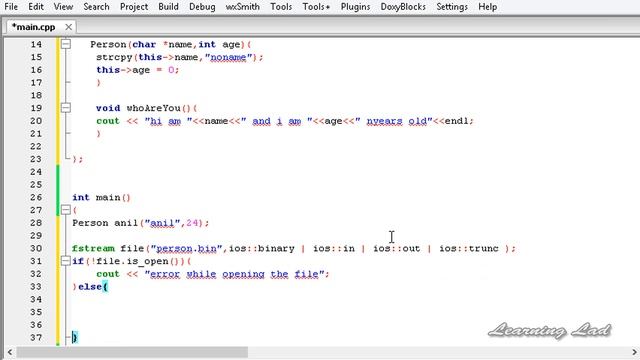The width and height of the screenshot is (640, 360).
Task: Collapse the whoAreYou function fold at line 19
Action: coord(66,108)
